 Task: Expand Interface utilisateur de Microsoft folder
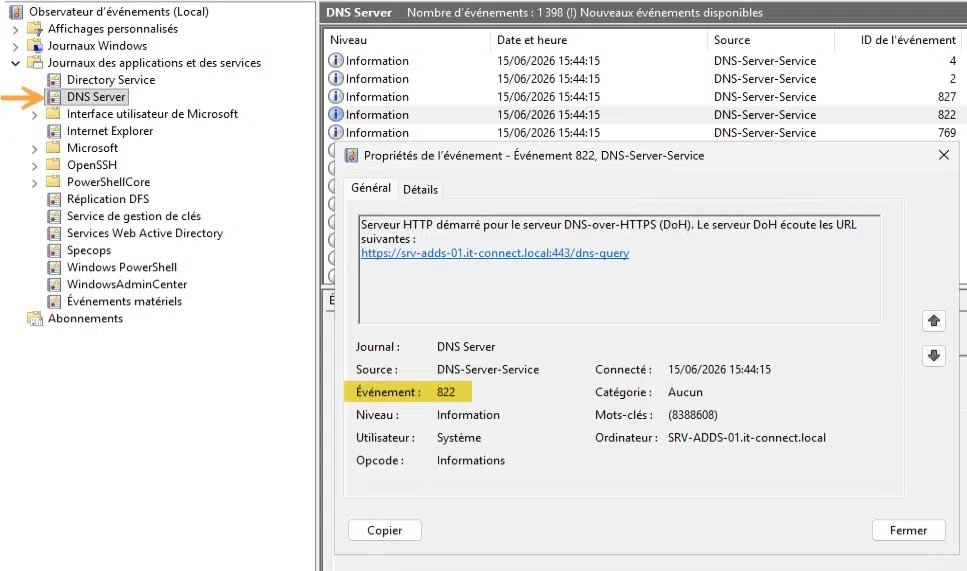35,115
